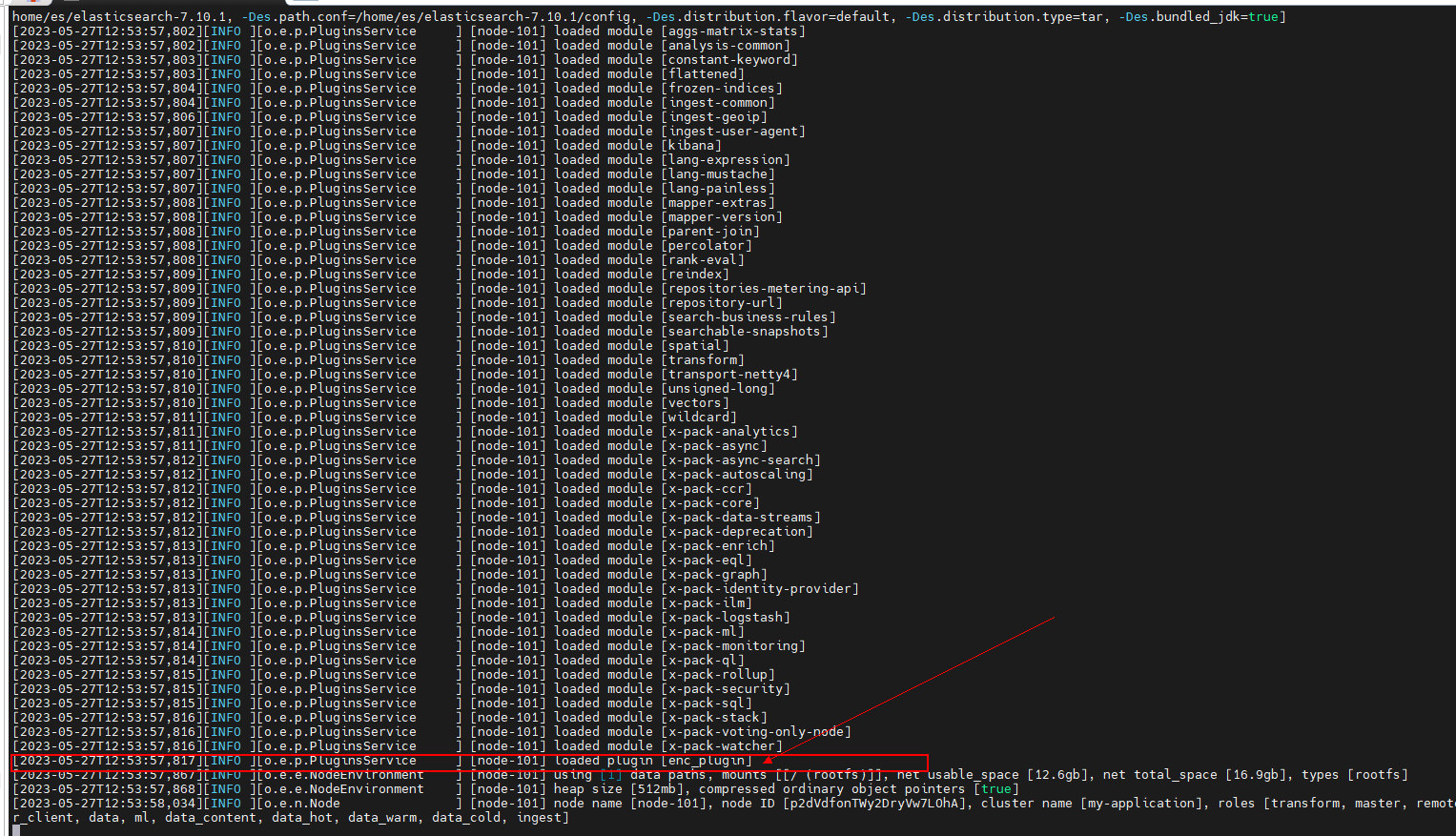Select lang-expression in the log
Screen dimensions: 1456x836
coord(726,160)
